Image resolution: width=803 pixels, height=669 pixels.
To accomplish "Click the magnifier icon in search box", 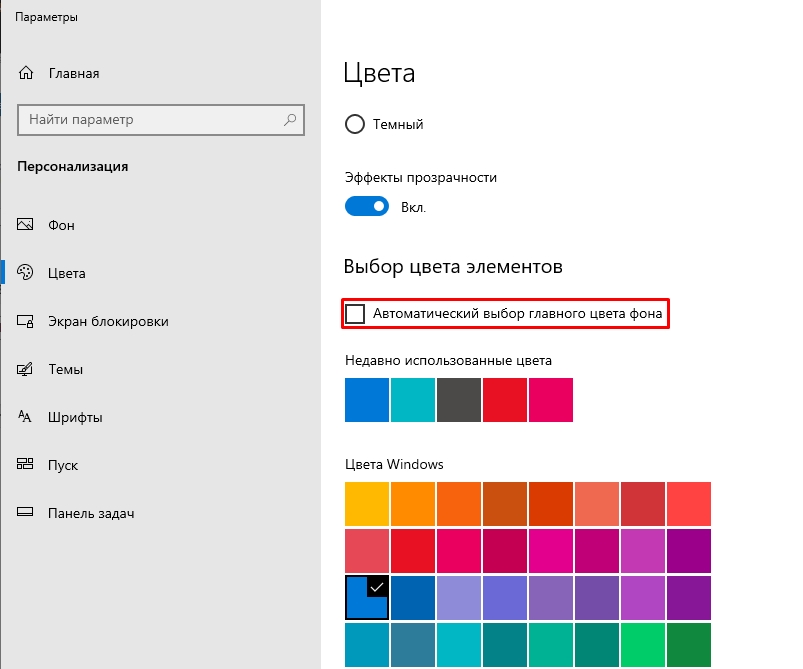I will coord(290,120).
